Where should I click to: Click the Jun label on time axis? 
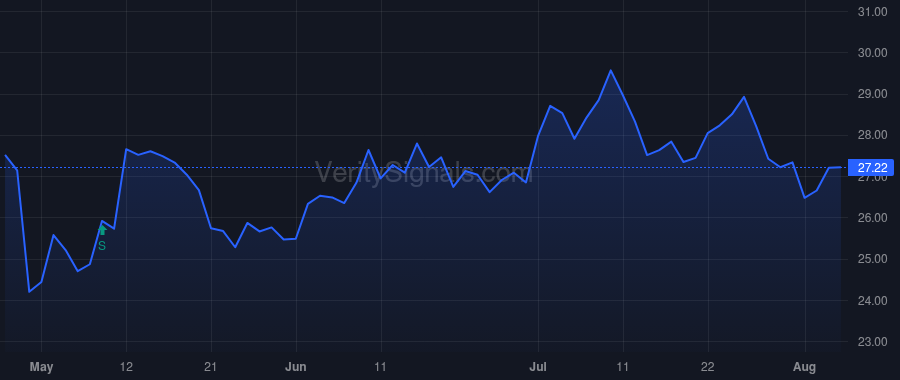296,367
